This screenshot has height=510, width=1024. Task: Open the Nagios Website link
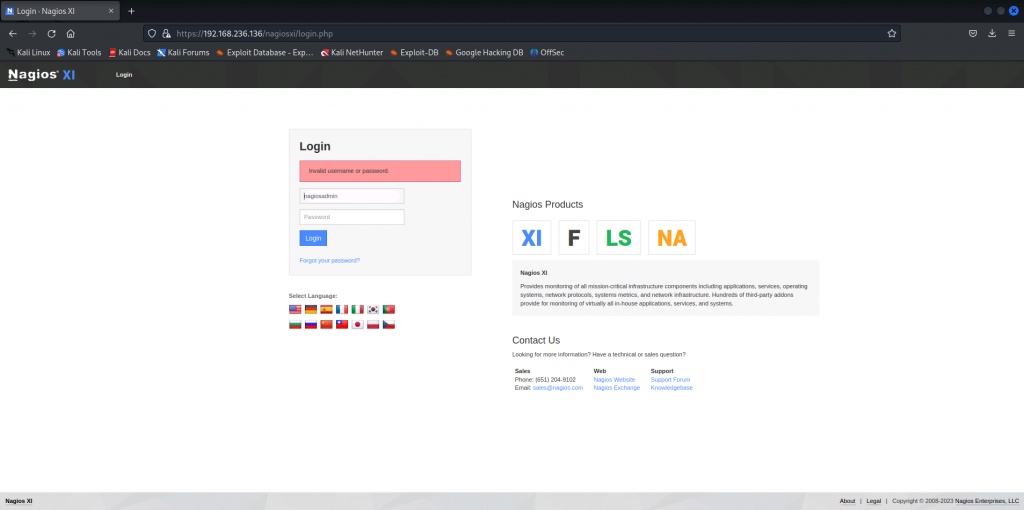pos(614,379)
